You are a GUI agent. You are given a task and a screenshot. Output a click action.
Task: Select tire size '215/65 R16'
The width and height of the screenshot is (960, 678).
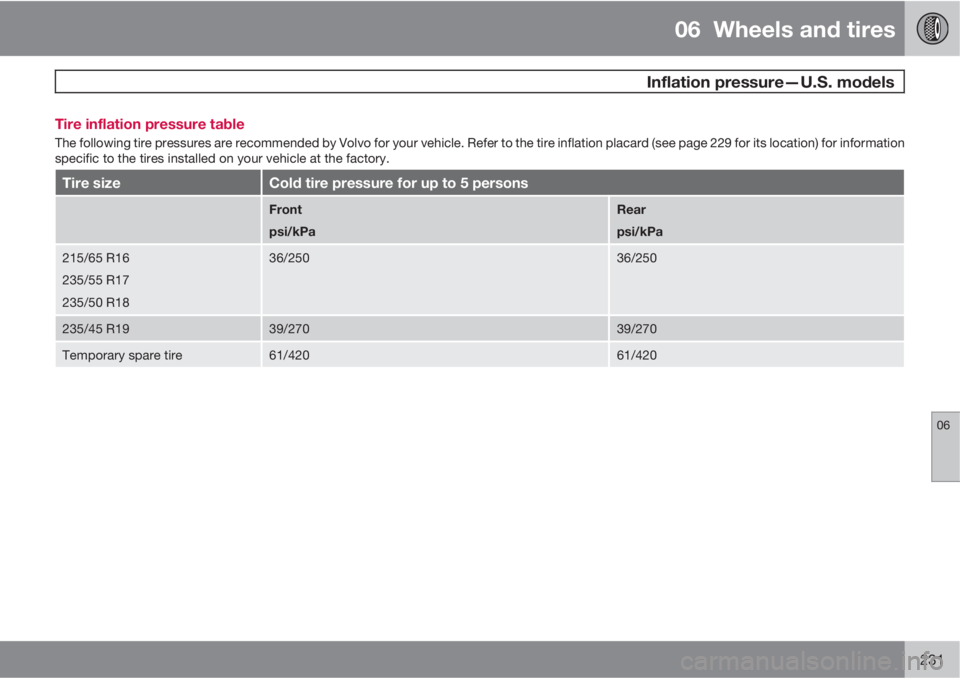click(96, 258)
